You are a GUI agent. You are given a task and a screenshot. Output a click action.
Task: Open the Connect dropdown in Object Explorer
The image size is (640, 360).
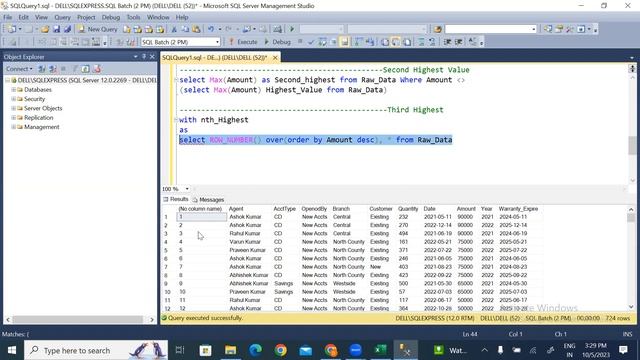tap(19, 69)
